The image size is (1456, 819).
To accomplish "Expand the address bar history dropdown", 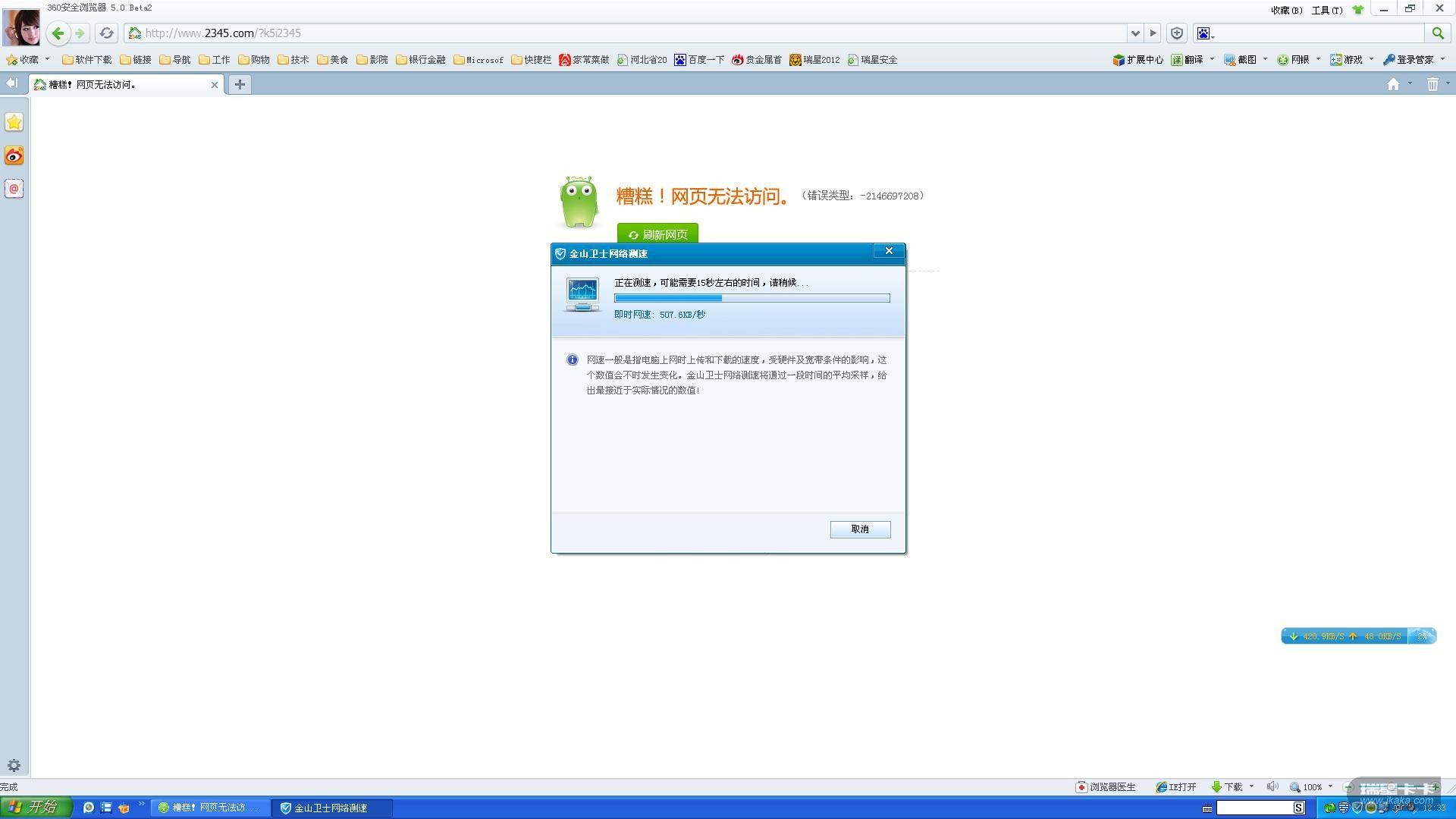I will (1135, 33).
